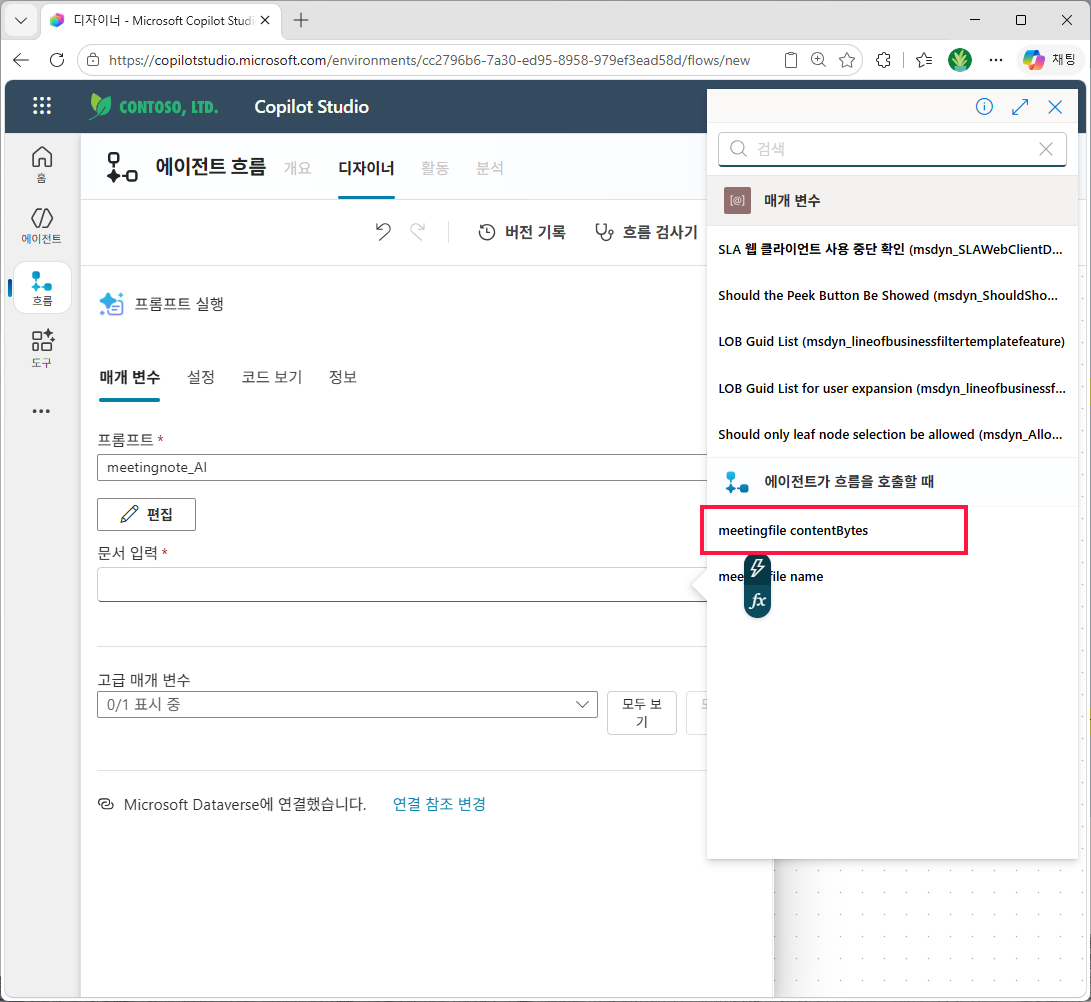
Task: Select the 설정 tab
Action: (x=200, y=377)
